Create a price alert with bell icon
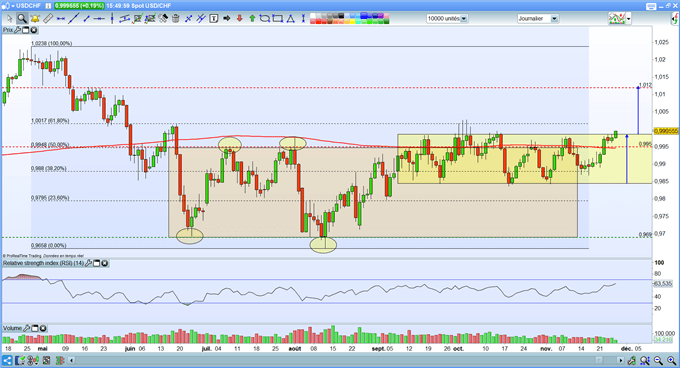The image size is (680, 368). tap(35, 18)
